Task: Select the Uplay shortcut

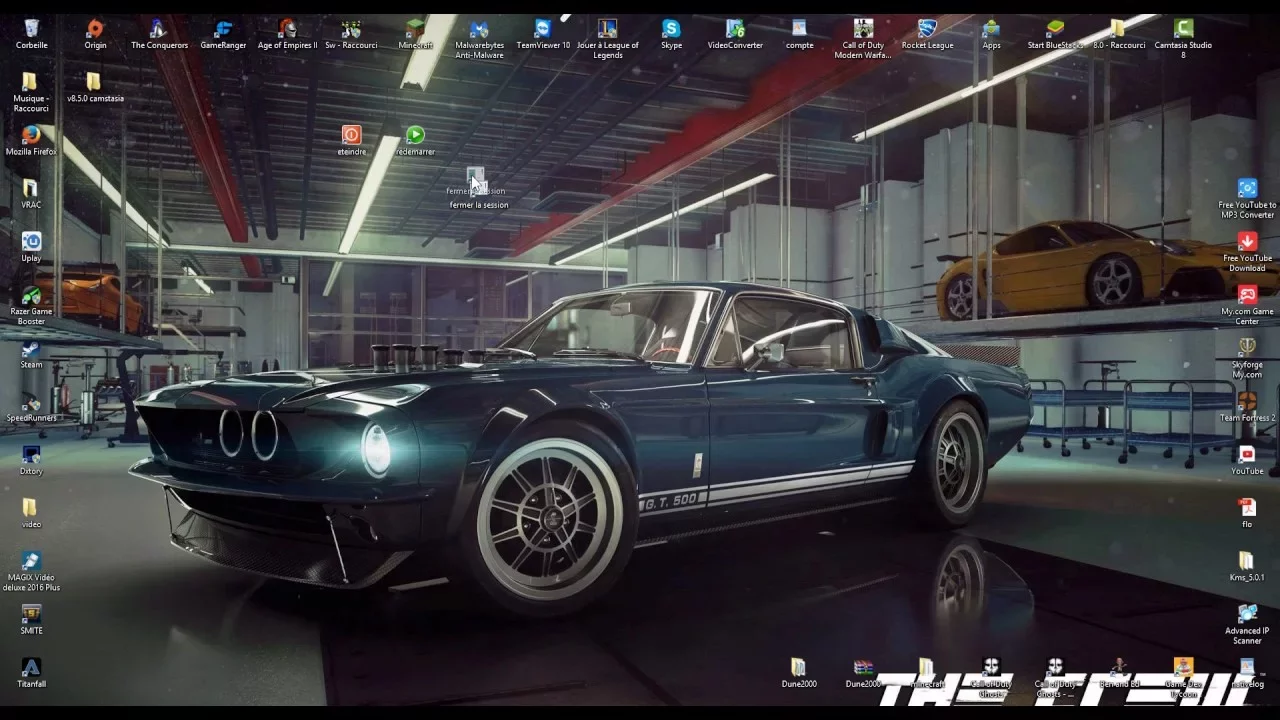Action: tap(31, 241)
